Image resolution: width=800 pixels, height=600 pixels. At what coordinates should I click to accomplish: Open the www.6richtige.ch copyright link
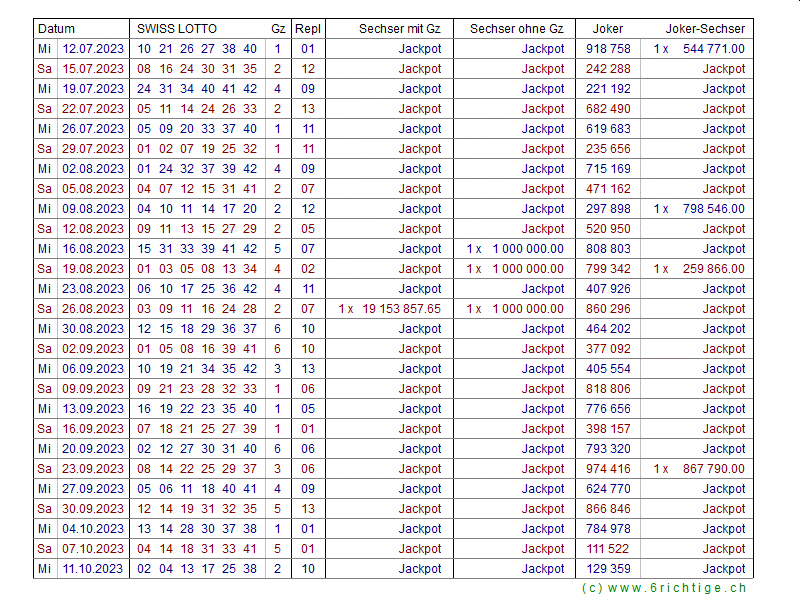(x=663, y=589)
